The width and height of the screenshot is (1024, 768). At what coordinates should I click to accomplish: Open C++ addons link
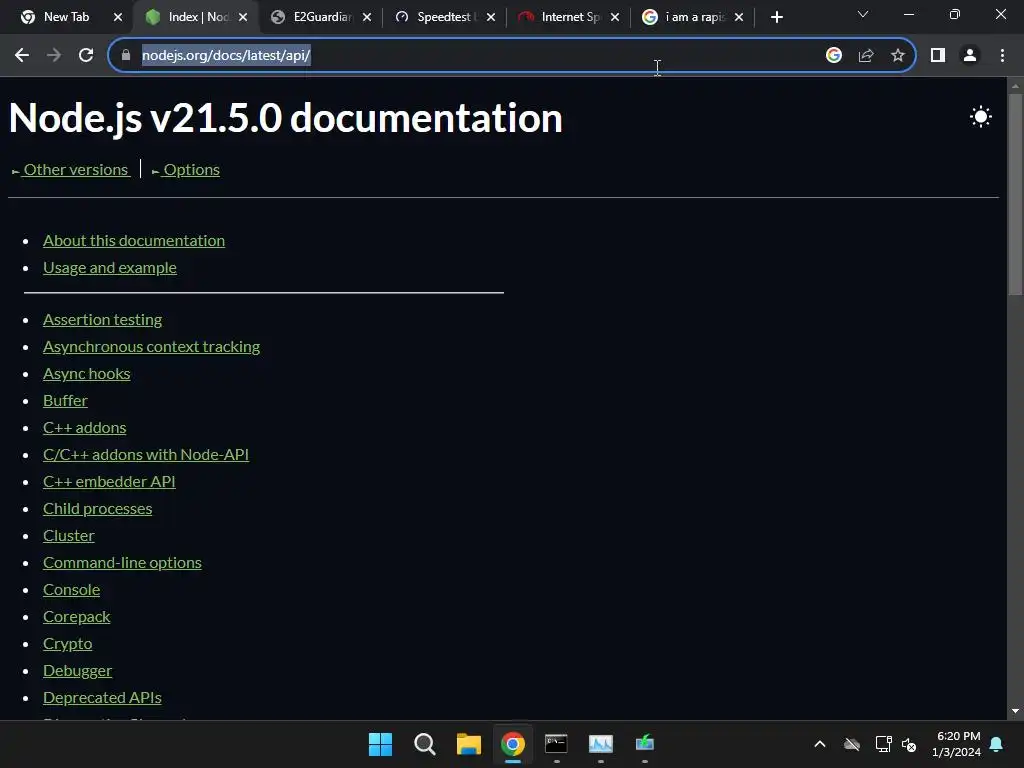click(85, 428)
